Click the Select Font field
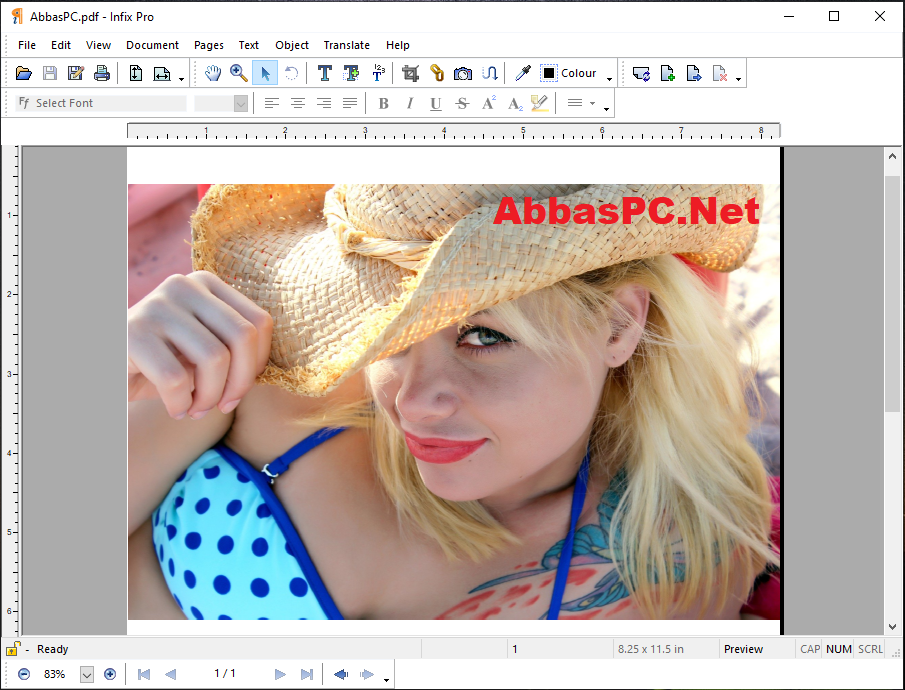Image resolution: width=905 pixels, height=690 pixels. coord(101,103)
